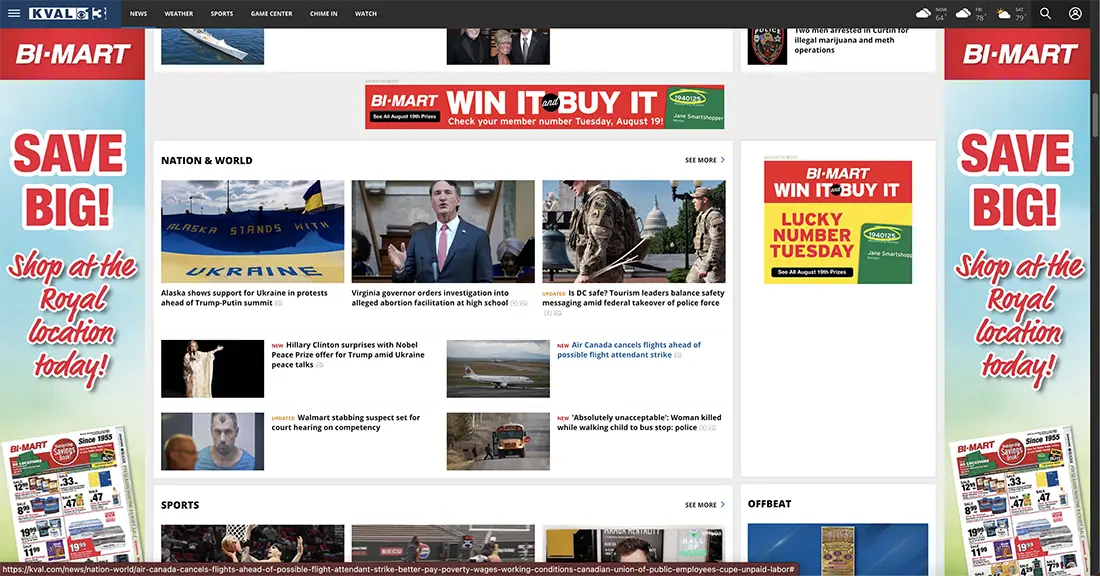
Task: Open 'Absolutely unacceptable' bus stop headline
Action: (638, 422)
